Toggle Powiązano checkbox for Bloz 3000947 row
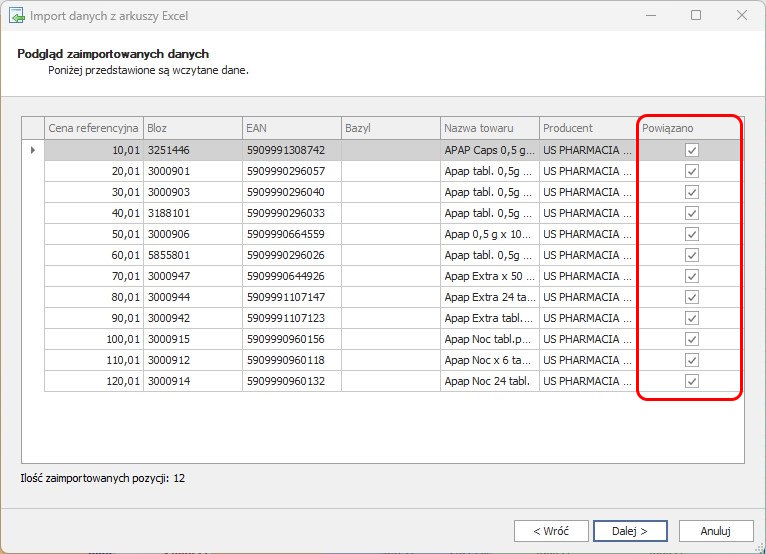The height and width of the screenshot is (554, 766). click(x=691, y=276)
